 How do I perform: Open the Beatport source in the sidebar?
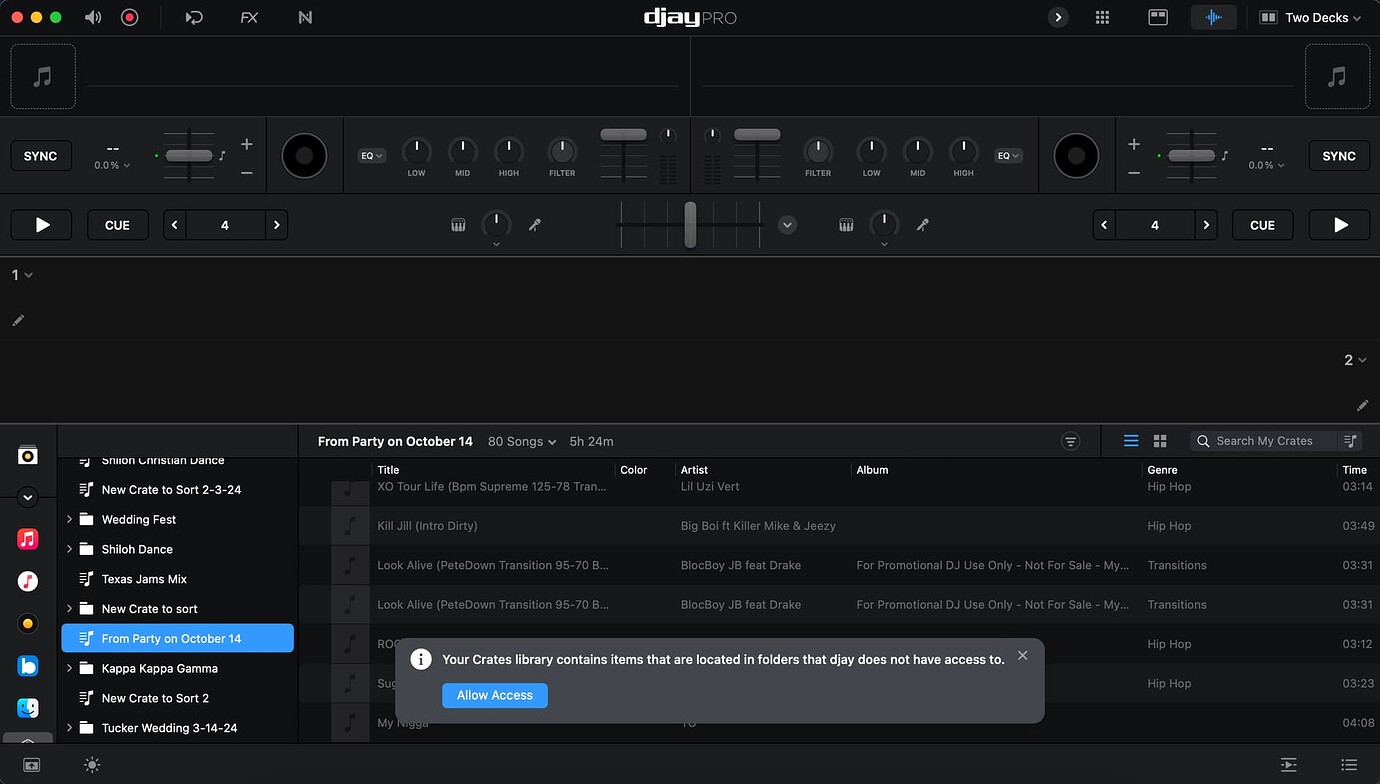click(x=27, y=623)
